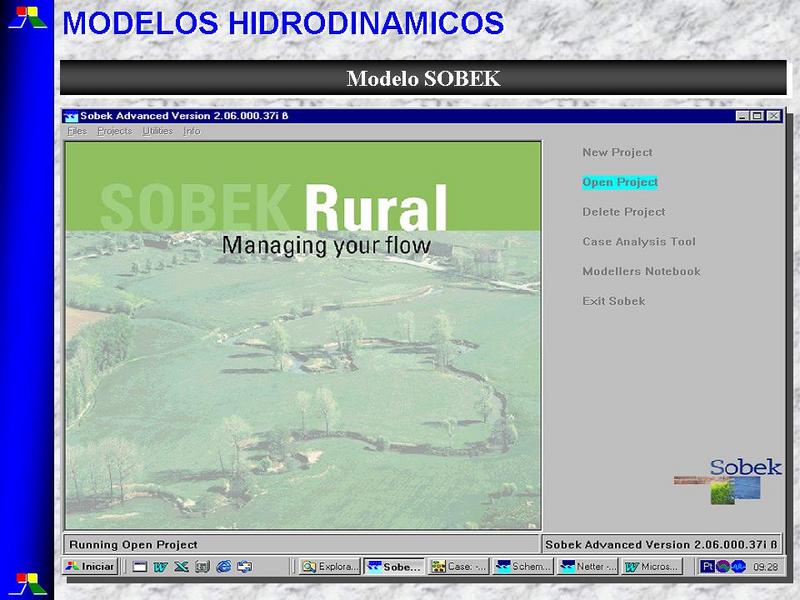
Task: Switch to the Schem... taskbar window
Action: [523, 566]
